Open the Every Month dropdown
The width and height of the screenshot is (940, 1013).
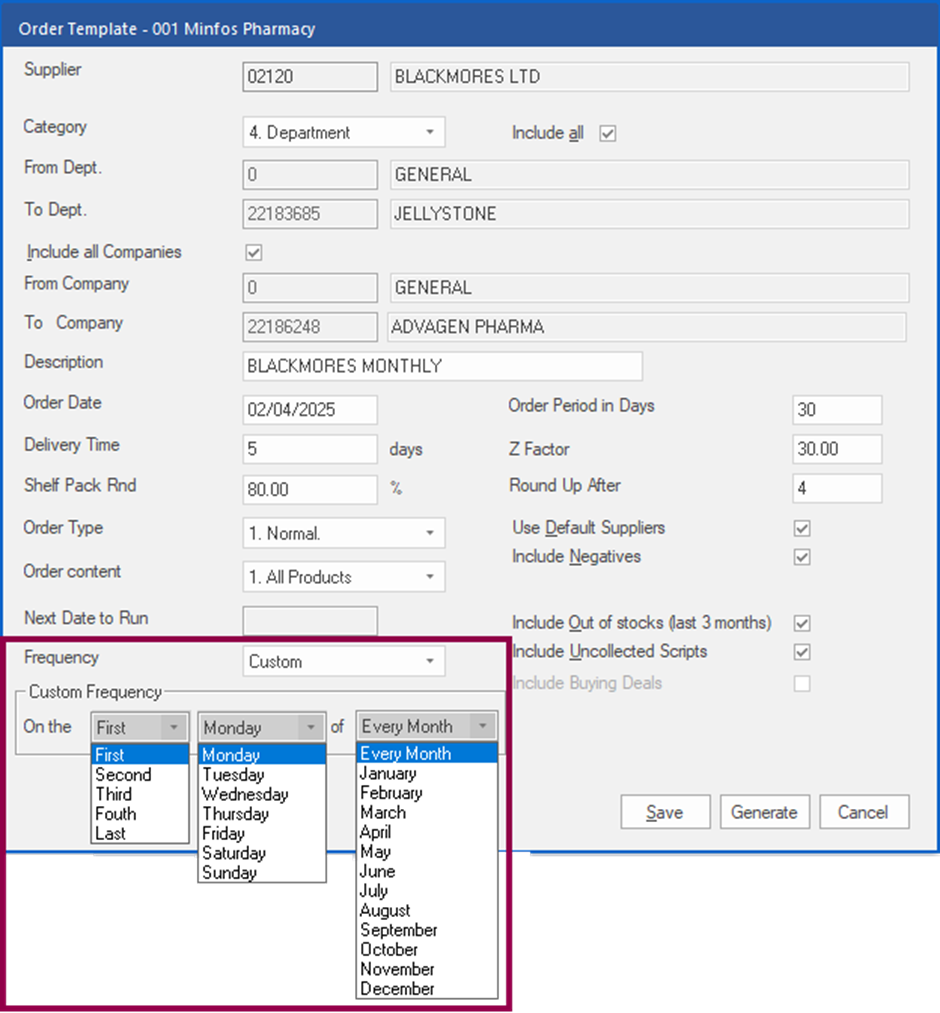tap(427, 727)
